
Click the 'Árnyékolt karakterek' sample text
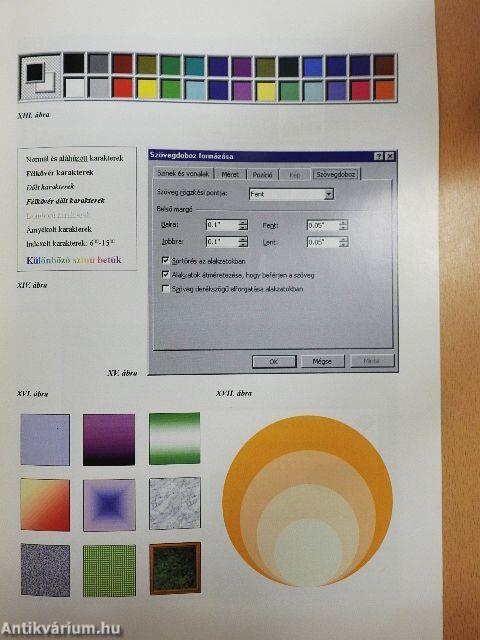pyautogui.click(x=59, y=229)
